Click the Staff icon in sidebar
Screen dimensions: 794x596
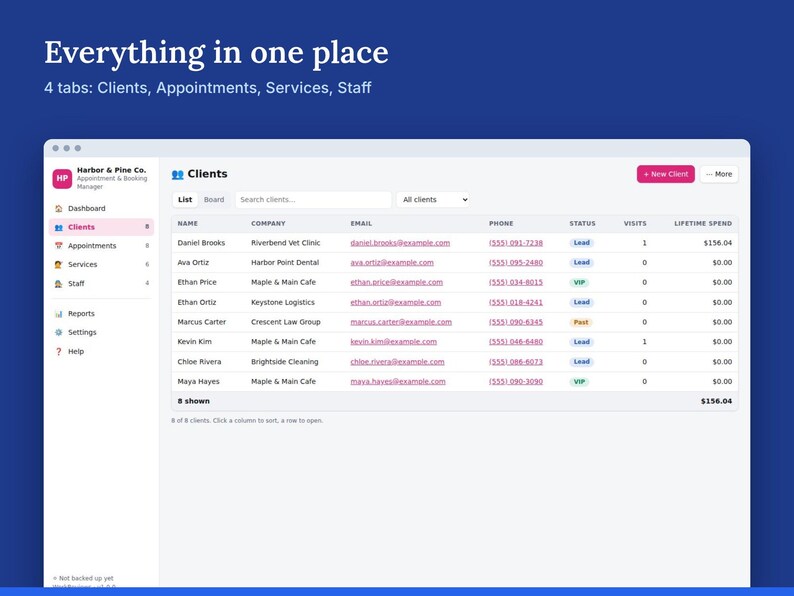coord(59,284)
